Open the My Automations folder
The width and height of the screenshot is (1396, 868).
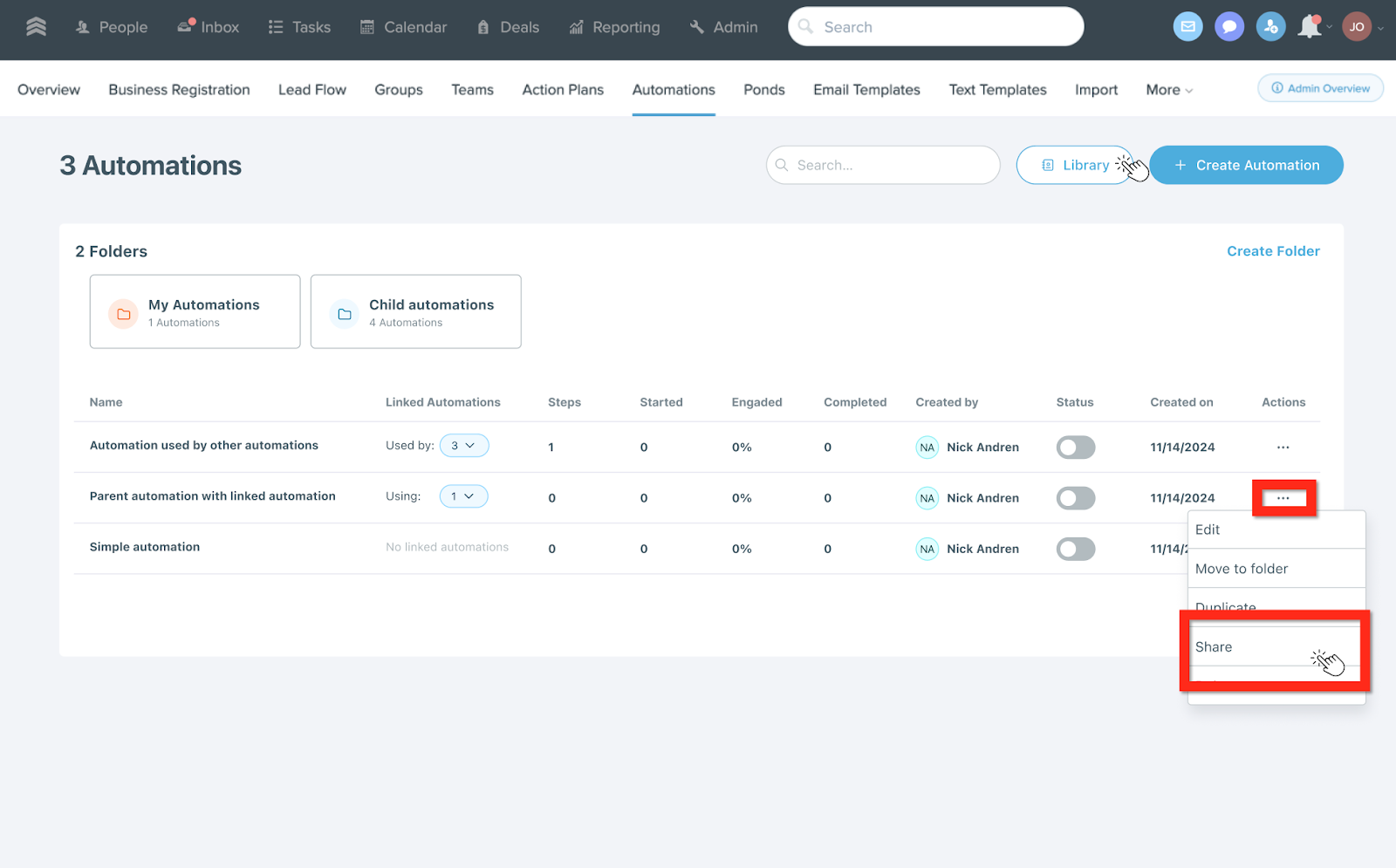[x=195, y=311]
